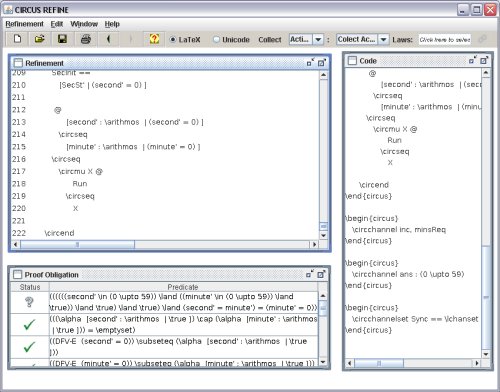Click line 218 'Run' in Refinement
The image size is (500, 392).
[x=80, y=184]
